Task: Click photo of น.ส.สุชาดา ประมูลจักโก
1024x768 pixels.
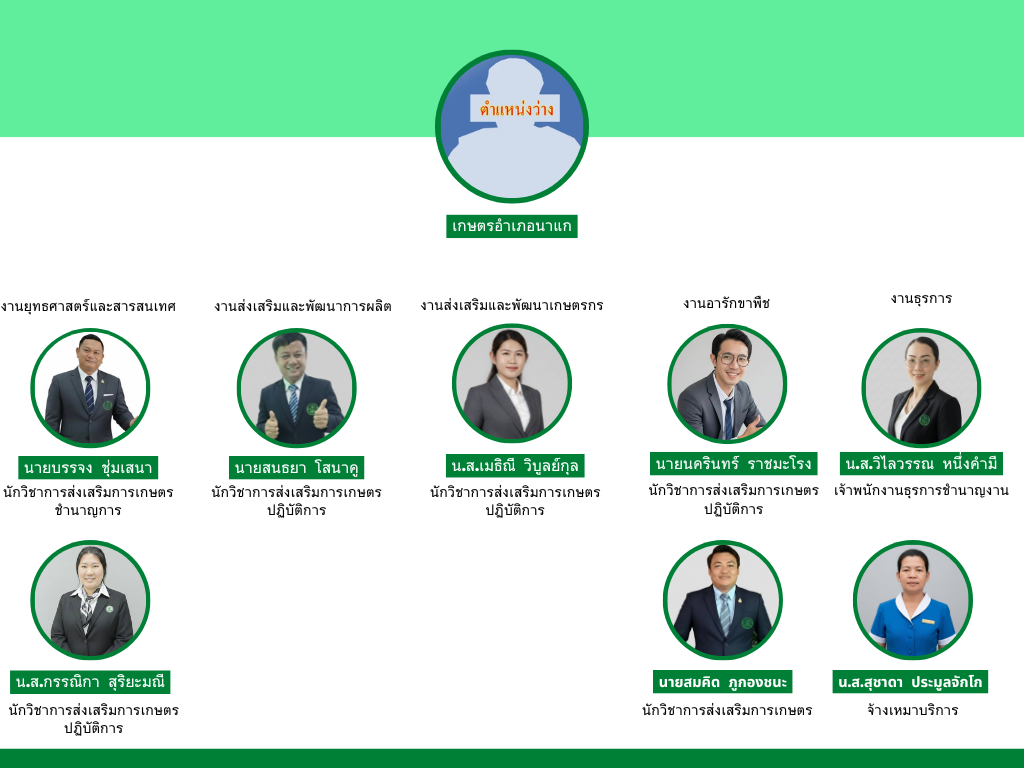Action: click(913, 600)
